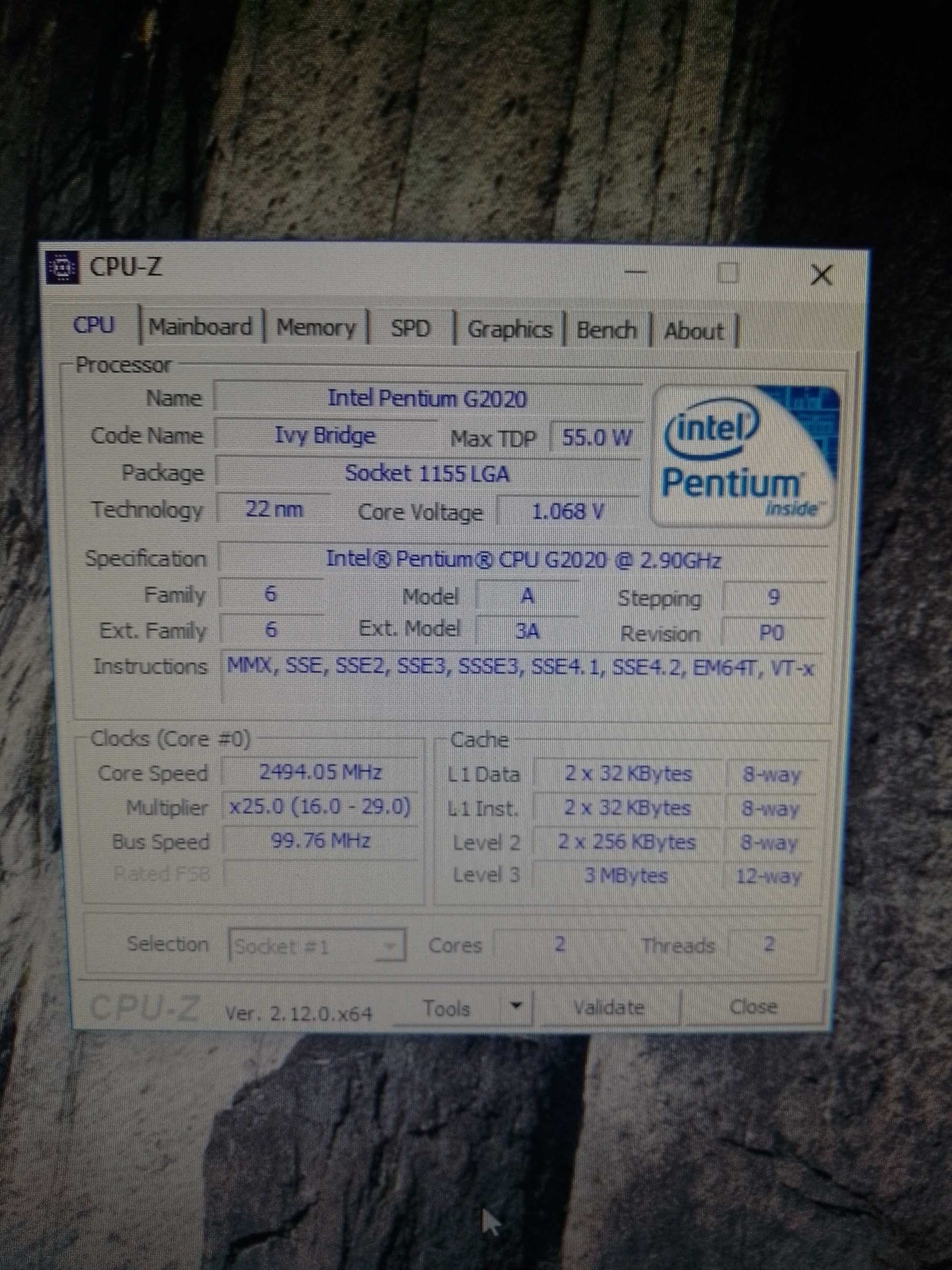Viewport: 952px width, 1270px height.
Task: Click the Name field Intel Pentium G2020
Action: coord(427,398)
